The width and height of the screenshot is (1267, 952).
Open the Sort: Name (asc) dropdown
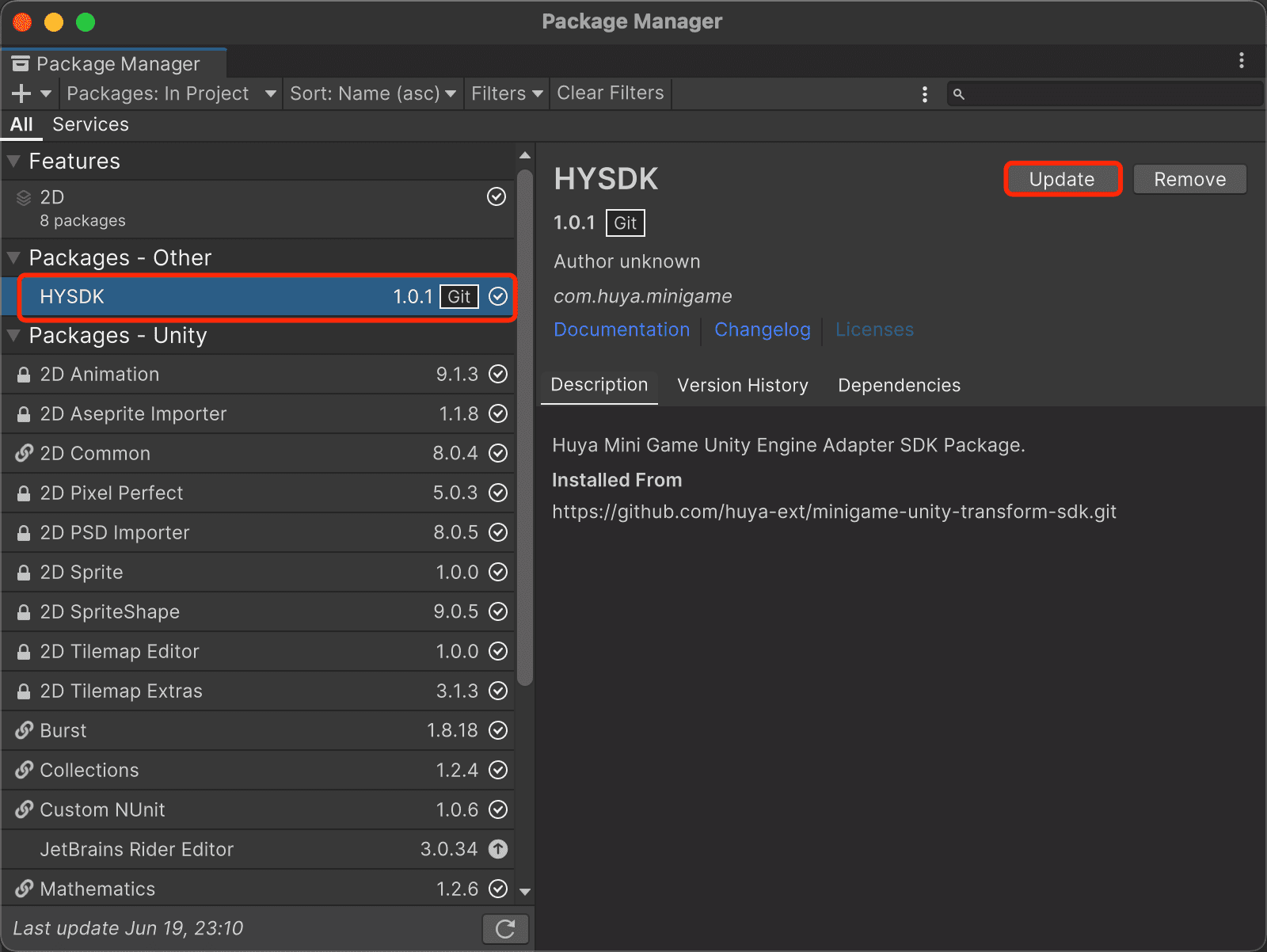[372, 93]
